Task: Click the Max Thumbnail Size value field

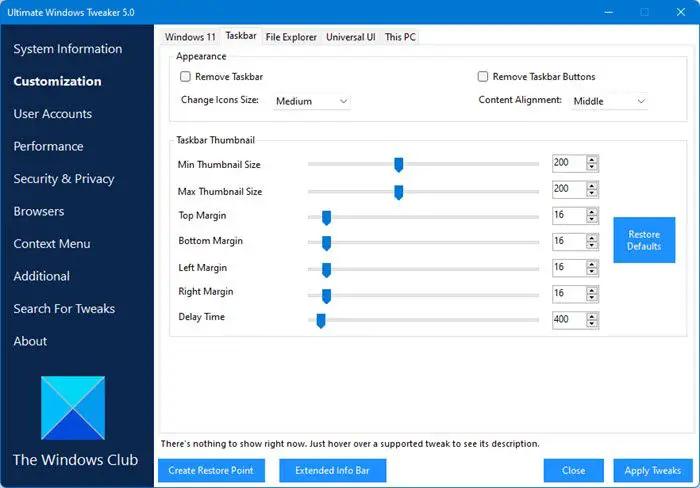Action: (x=569, y=189)
